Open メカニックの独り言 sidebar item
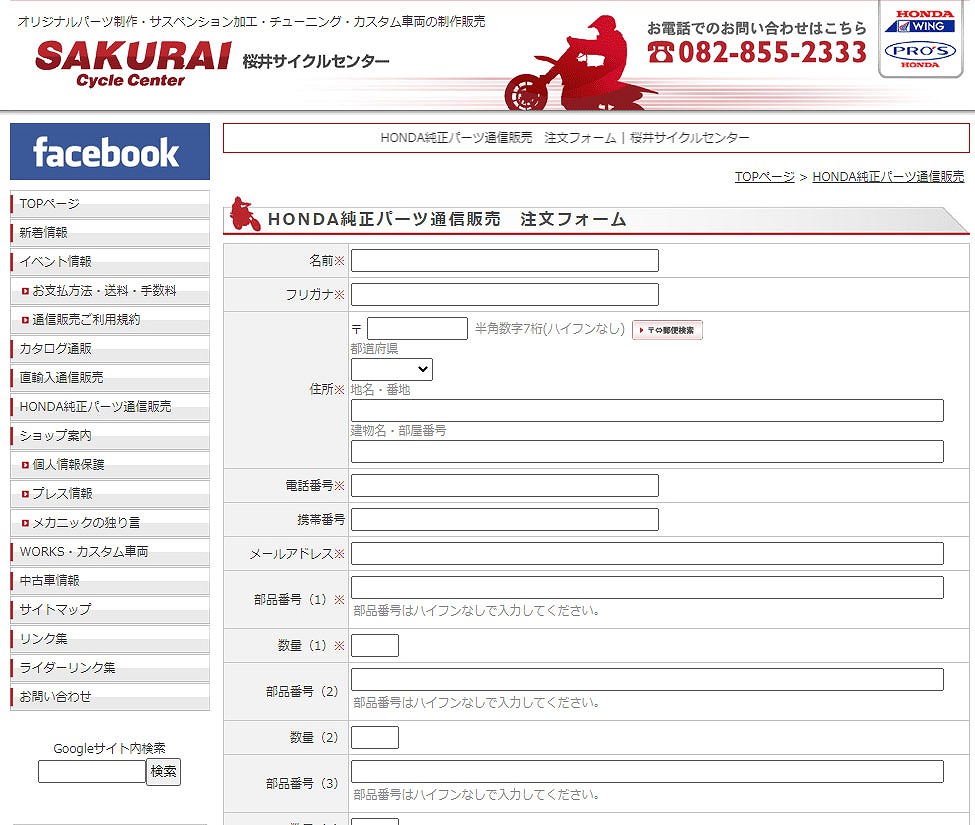The width and height of the screenshot is (975, 825). click(x=110, y=523)
